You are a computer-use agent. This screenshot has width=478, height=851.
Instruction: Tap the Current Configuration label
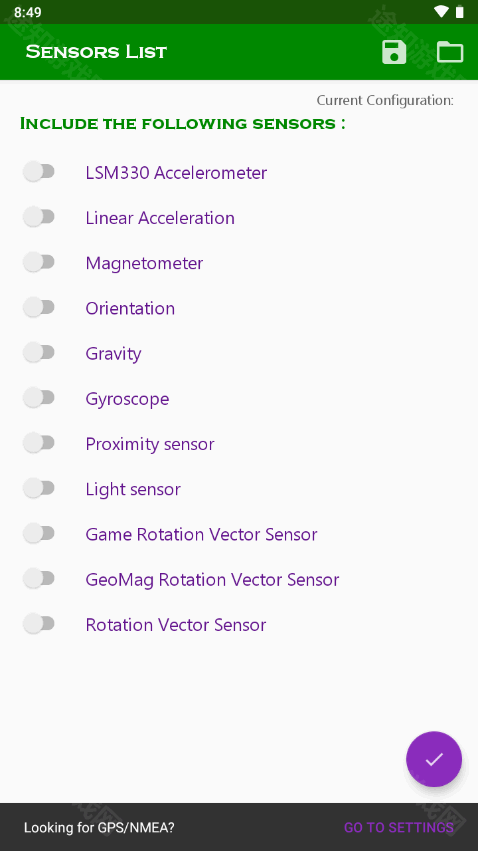pos(385,100)
